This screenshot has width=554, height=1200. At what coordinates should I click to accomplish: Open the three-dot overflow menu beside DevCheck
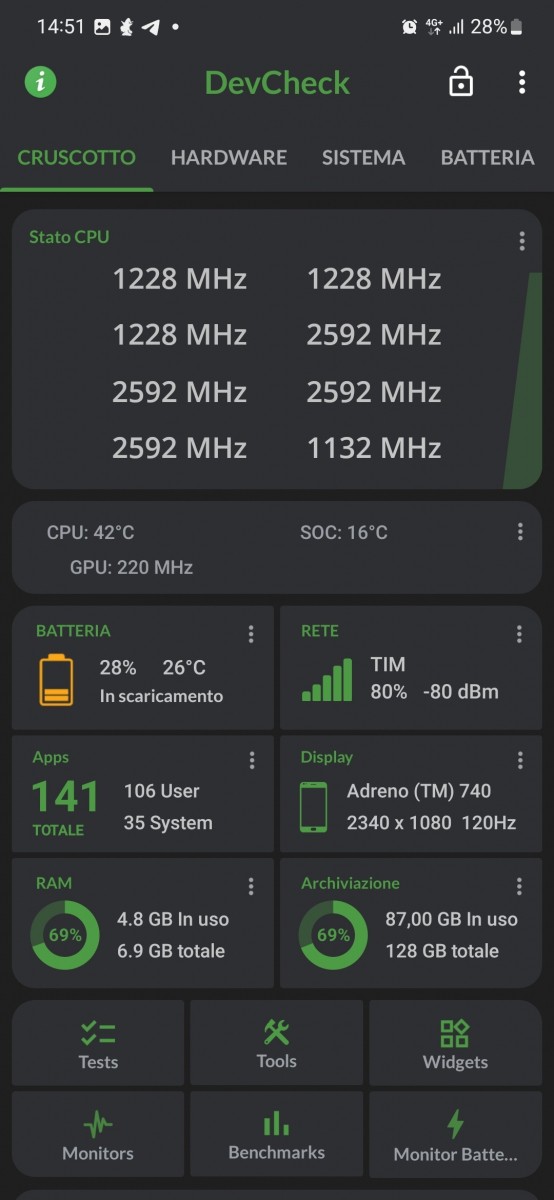[x=522, y=82]
